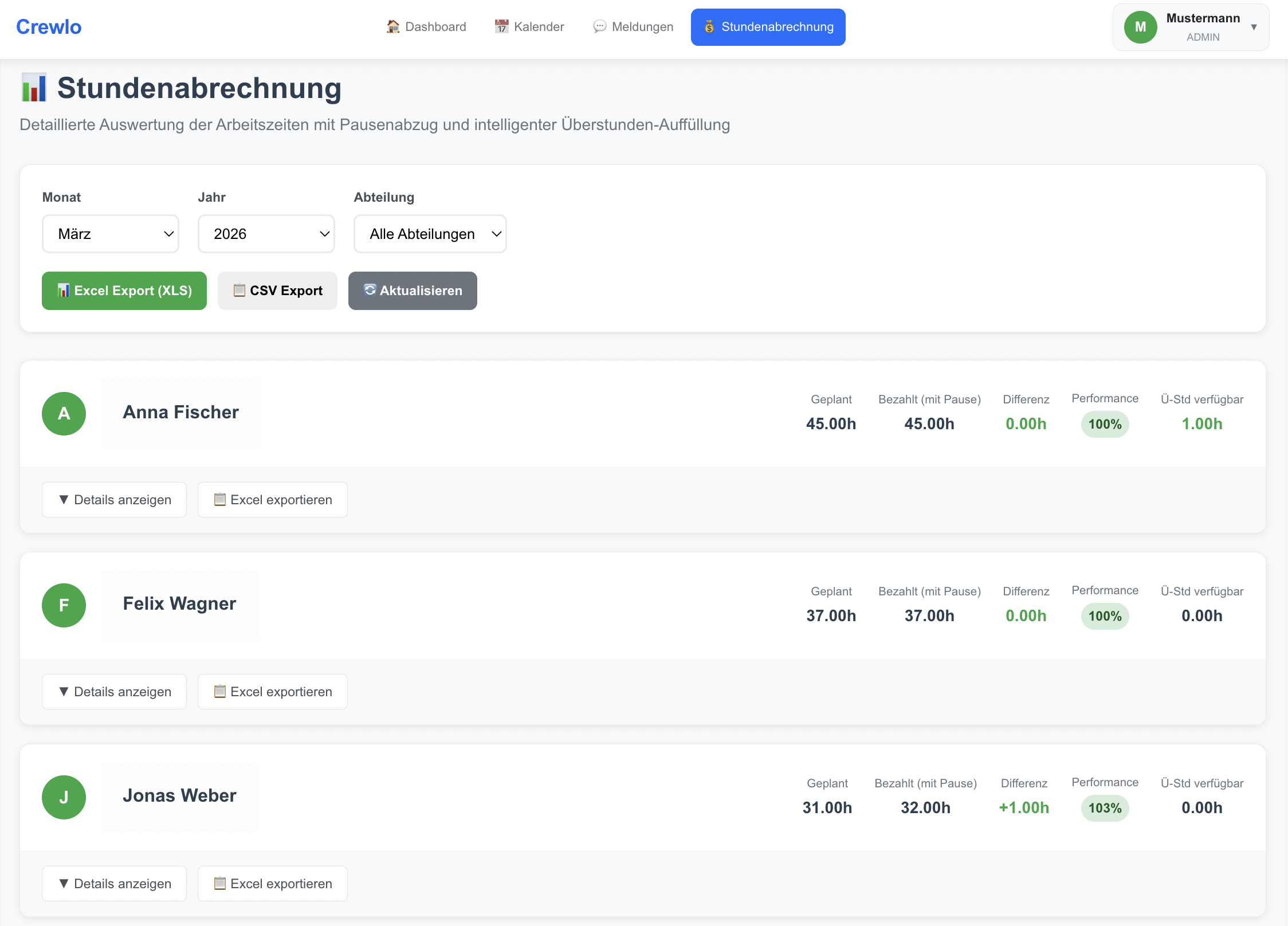This screenshot has height=926, width=1288.
Task: Open the Alle Abteilungen dropdown
Action: coord(430,234)
